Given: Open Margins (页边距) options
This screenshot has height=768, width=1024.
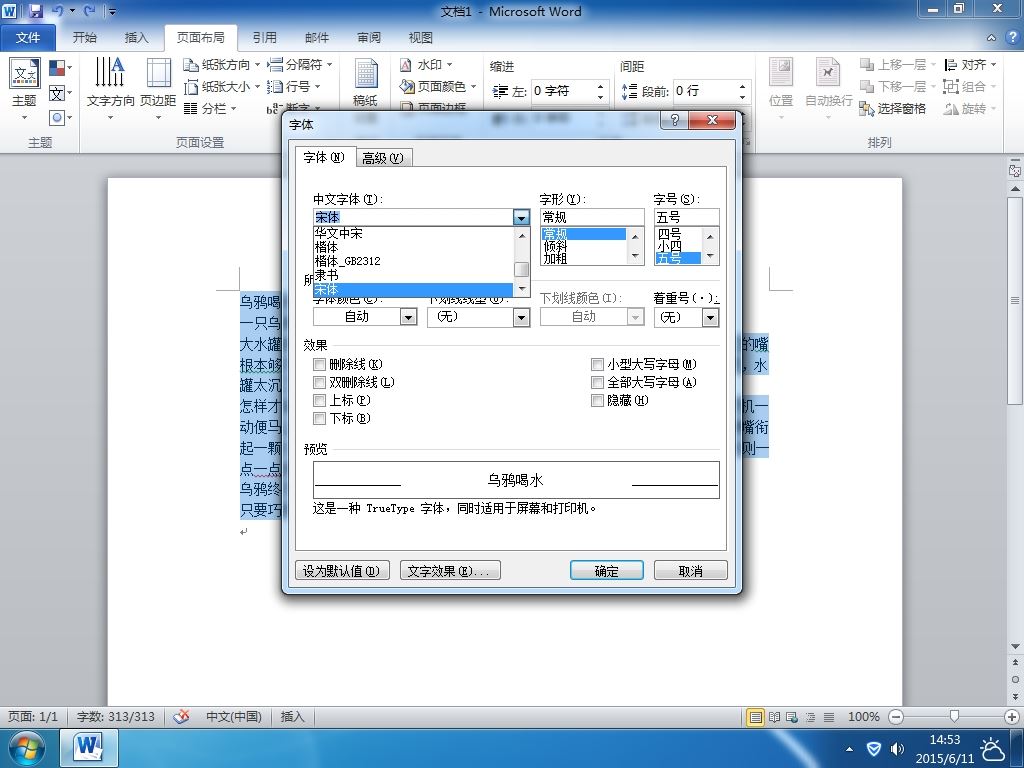Looking at the screenshot, I should [158, 89].
